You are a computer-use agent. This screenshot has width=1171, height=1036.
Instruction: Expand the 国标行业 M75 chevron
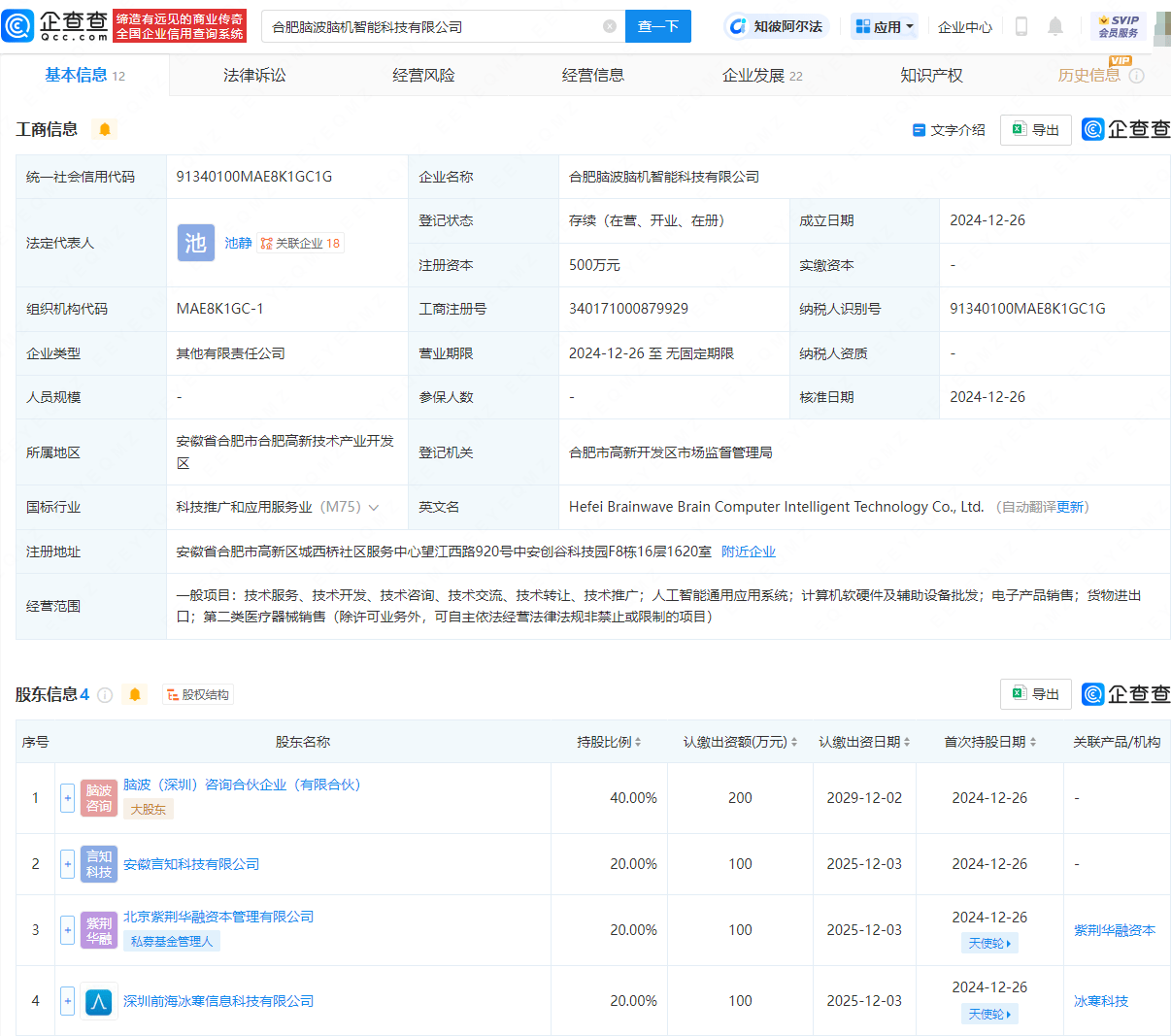pos(374,507)
